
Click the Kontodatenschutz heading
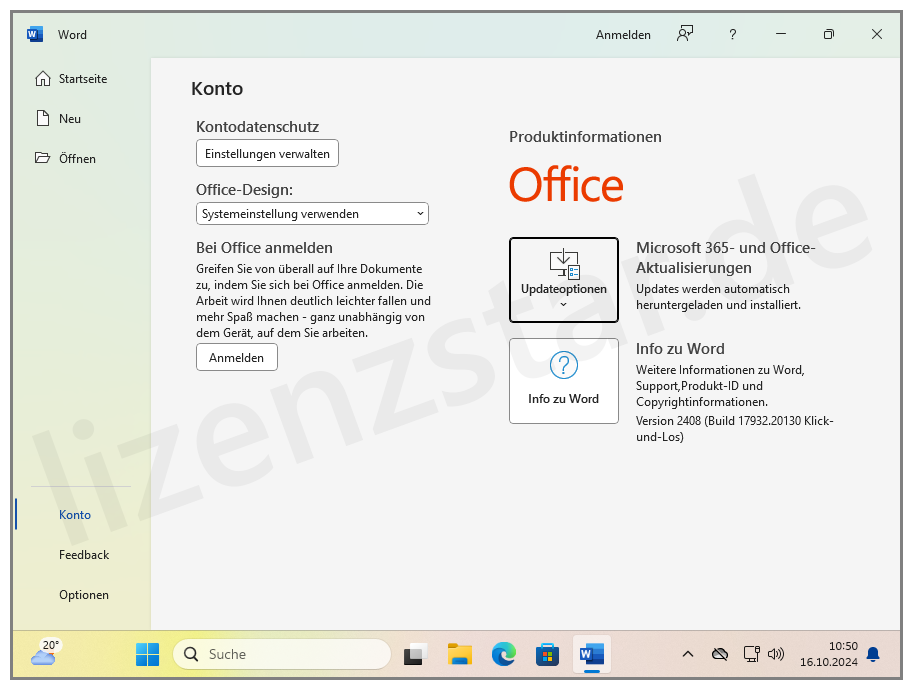point(257,126)
